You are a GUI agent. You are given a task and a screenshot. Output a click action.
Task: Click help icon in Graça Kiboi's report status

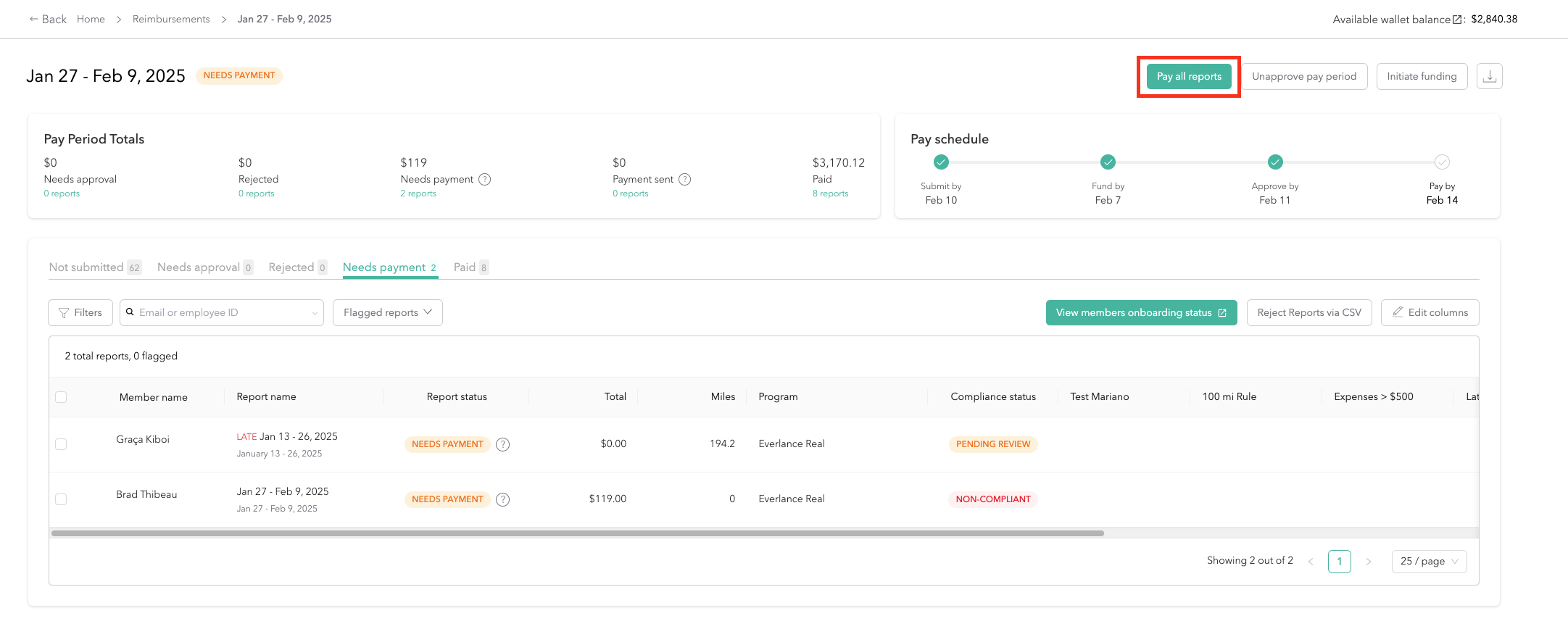[502, 444]
